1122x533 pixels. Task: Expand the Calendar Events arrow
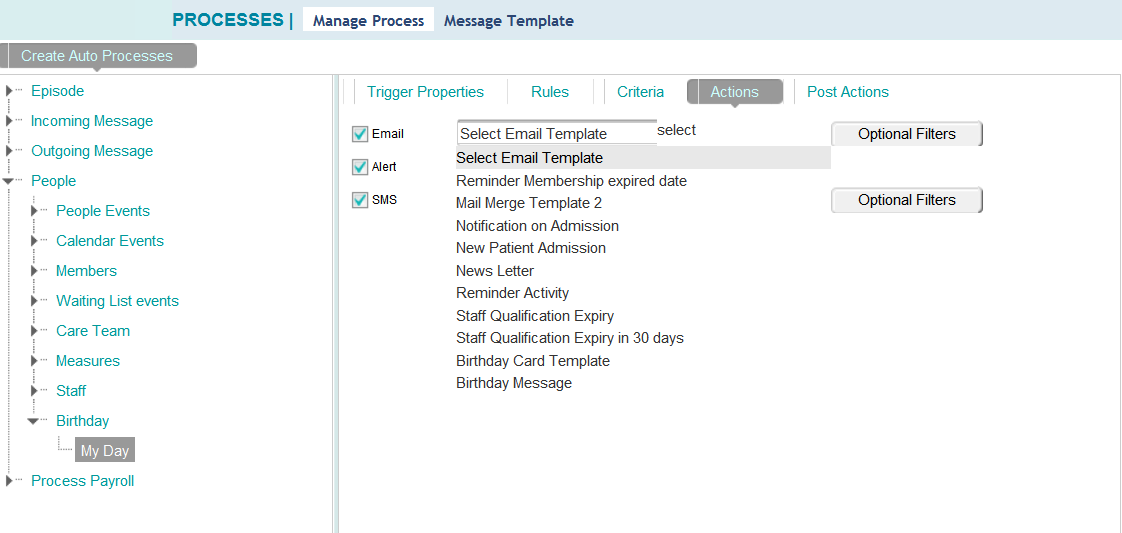pyautogui.click(x=34, y=241)
